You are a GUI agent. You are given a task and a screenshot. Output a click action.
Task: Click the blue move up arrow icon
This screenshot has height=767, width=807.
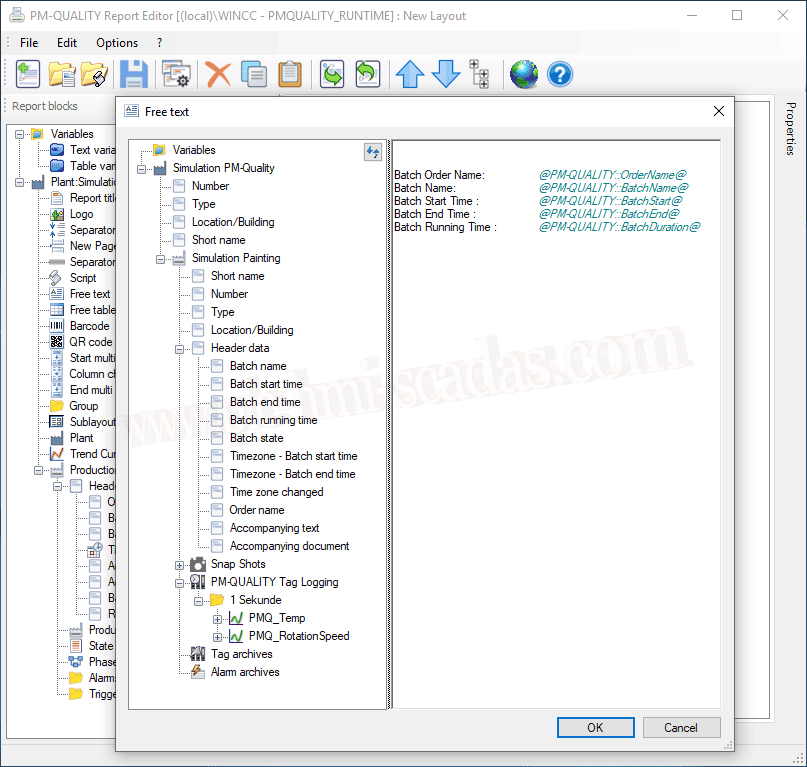410,74
